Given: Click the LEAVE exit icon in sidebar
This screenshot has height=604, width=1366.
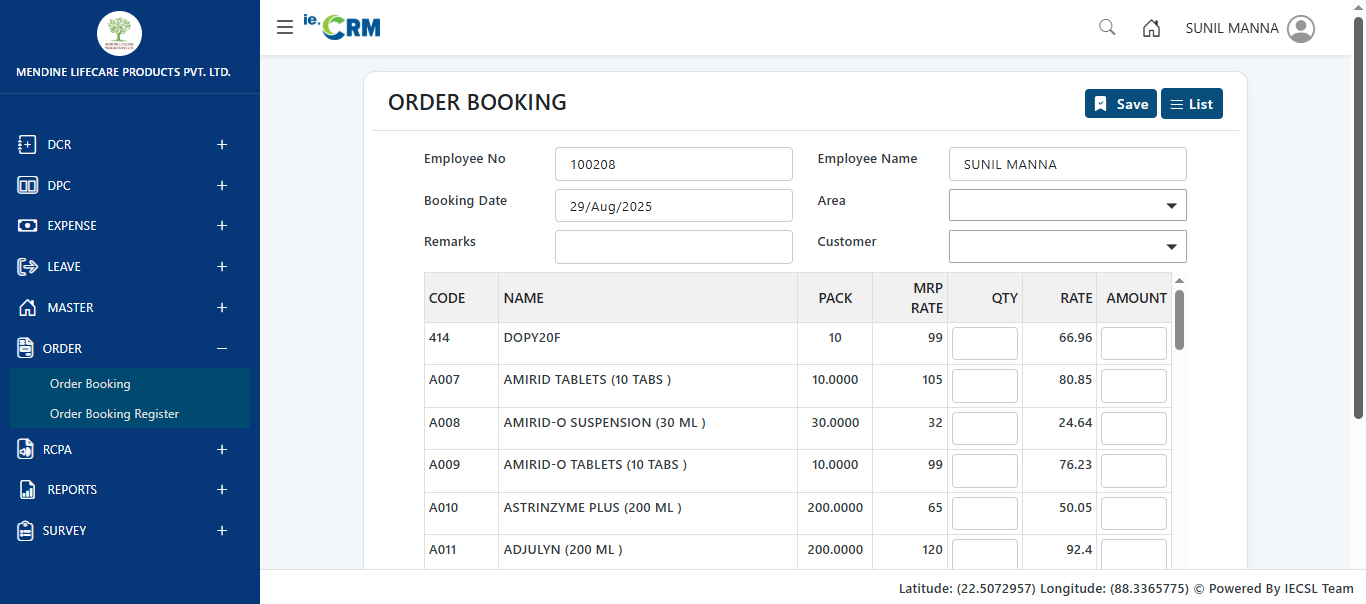Looking at the screenshot, I should 27,267.
